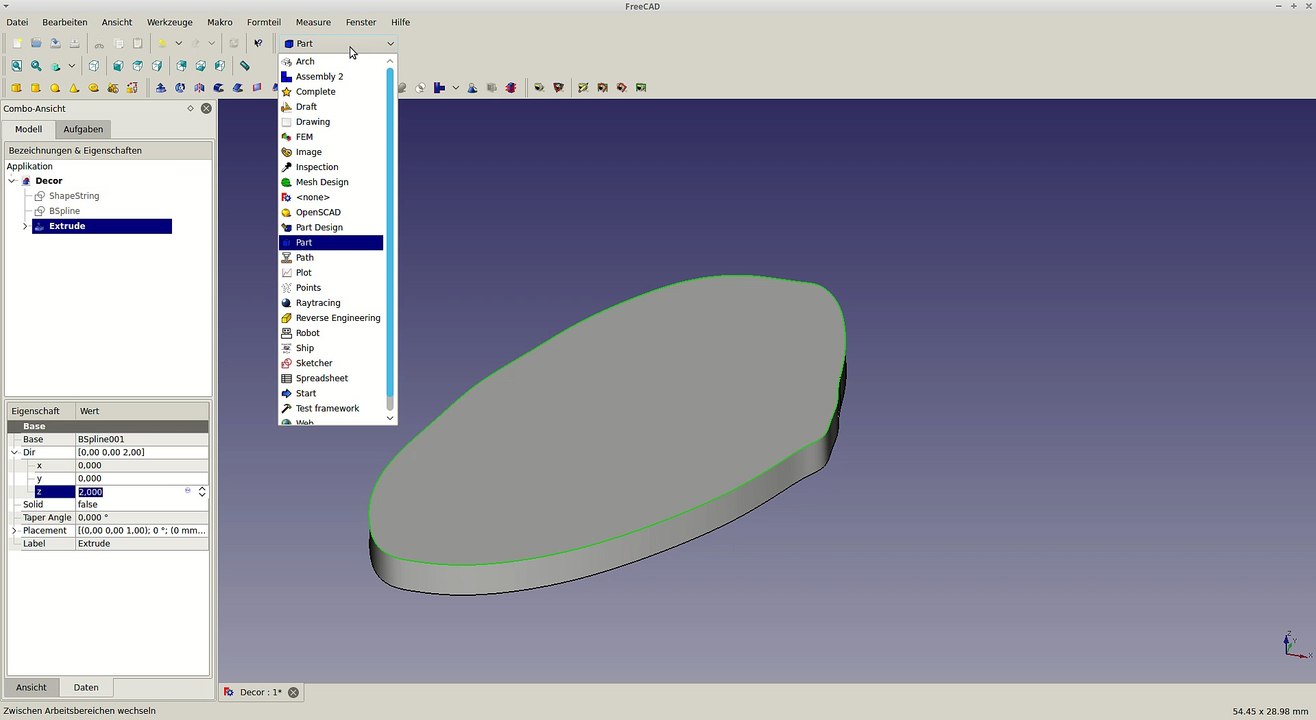Set the front view cube icon
This screenshot has height=720, width=1316.
tap(118, 66)
